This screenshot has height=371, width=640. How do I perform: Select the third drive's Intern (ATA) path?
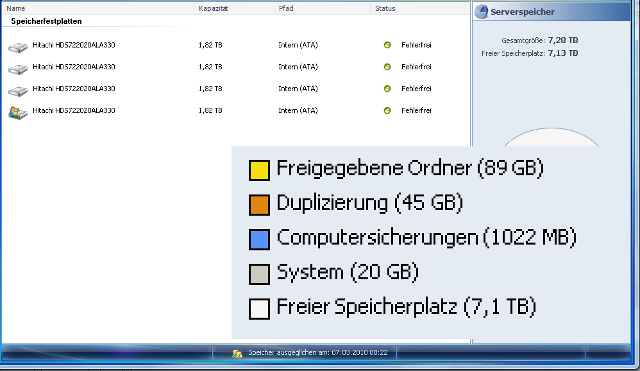[x=298, y=89]
